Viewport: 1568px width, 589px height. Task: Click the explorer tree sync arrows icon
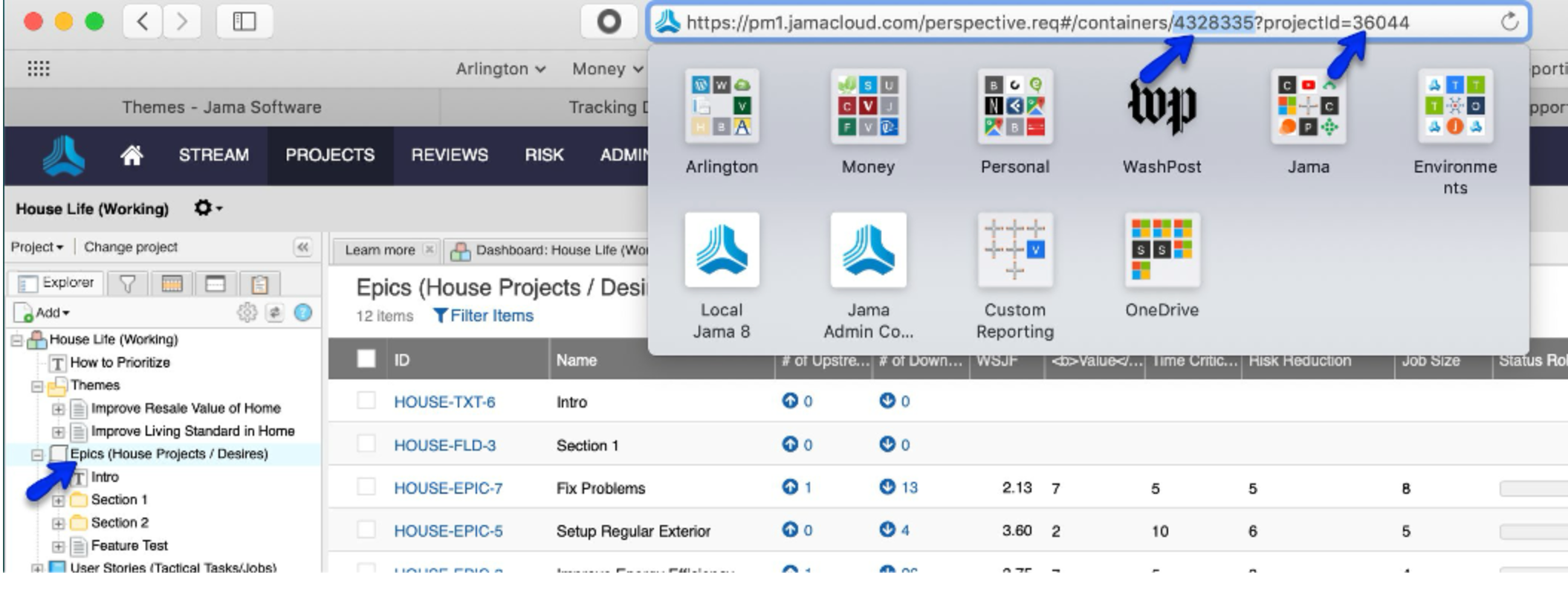[275, 313]
